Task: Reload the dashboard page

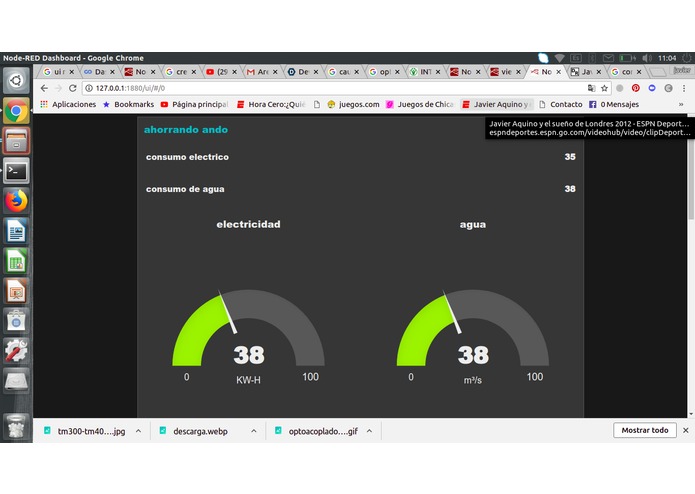Action: (73, 88)
